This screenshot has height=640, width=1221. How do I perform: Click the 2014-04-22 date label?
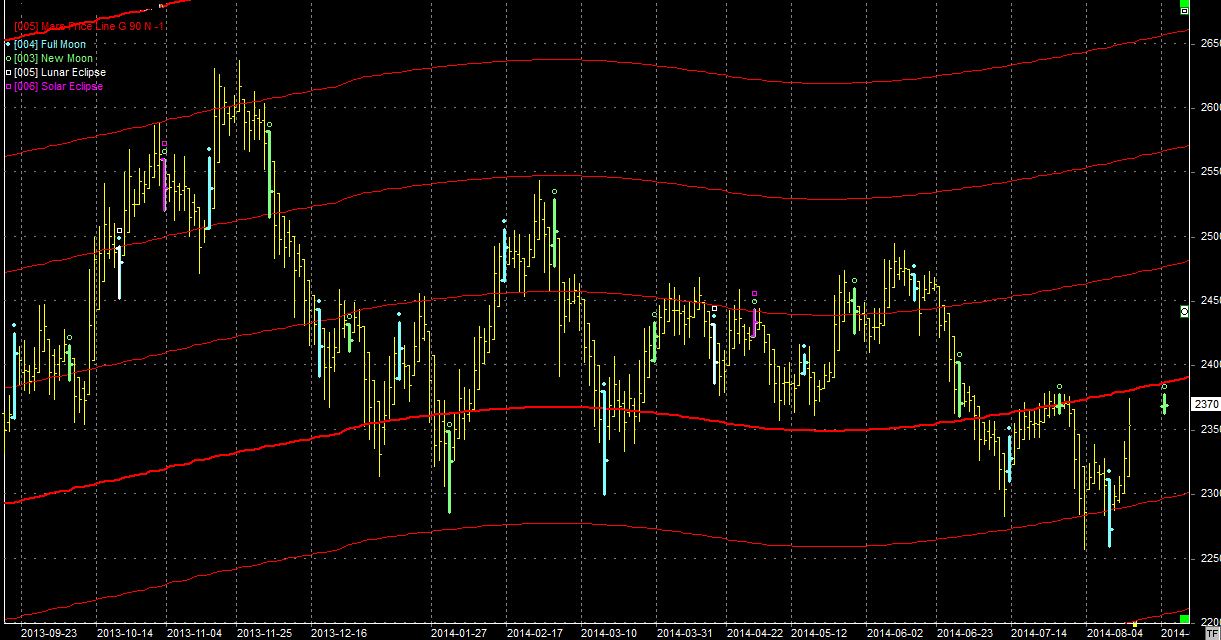tap(755, 633)
